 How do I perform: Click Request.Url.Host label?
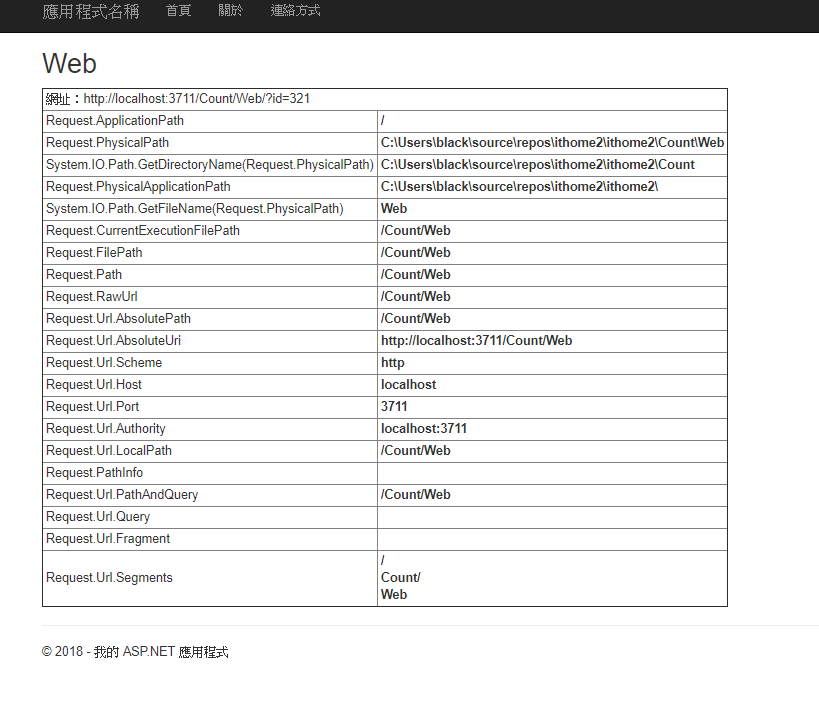[x=93, y=384]
